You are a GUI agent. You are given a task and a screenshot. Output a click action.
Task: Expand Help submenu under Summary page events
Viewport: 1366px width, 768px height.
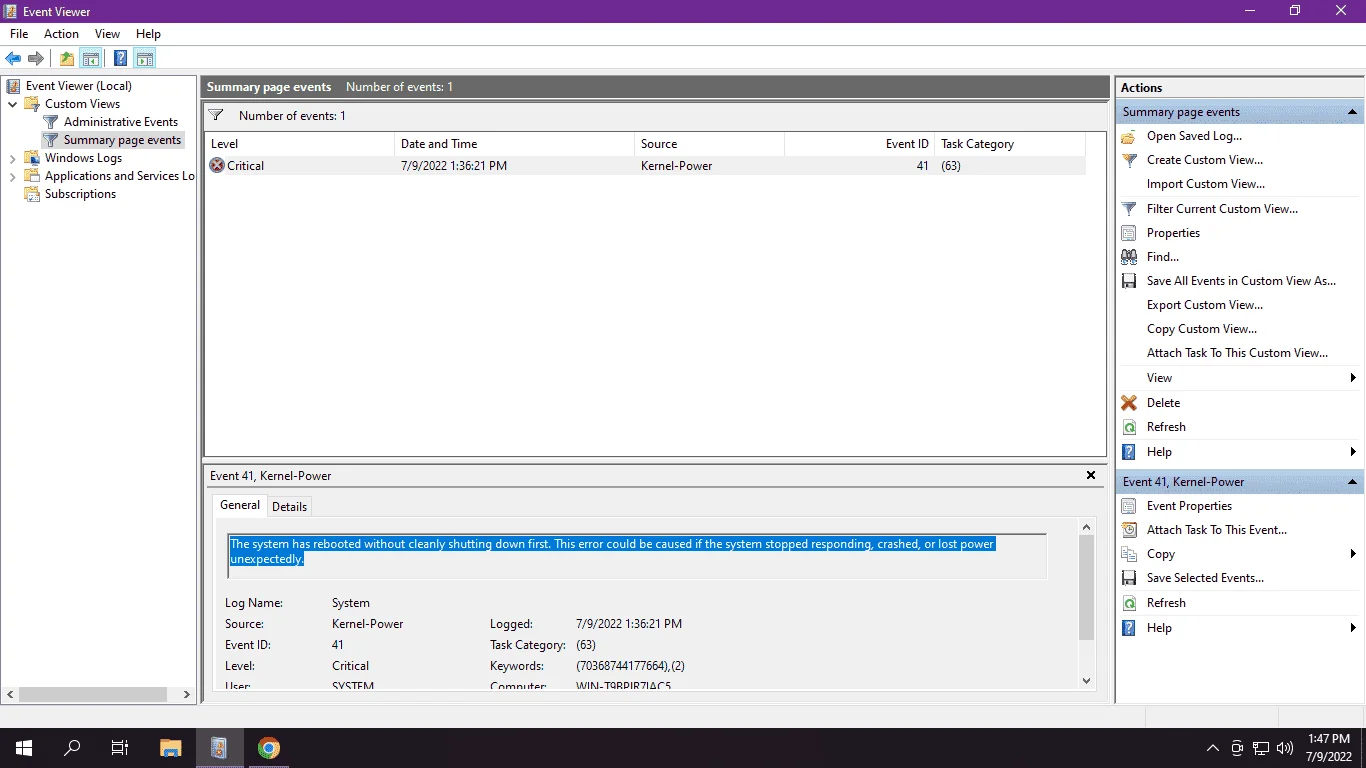[1353, 452]
